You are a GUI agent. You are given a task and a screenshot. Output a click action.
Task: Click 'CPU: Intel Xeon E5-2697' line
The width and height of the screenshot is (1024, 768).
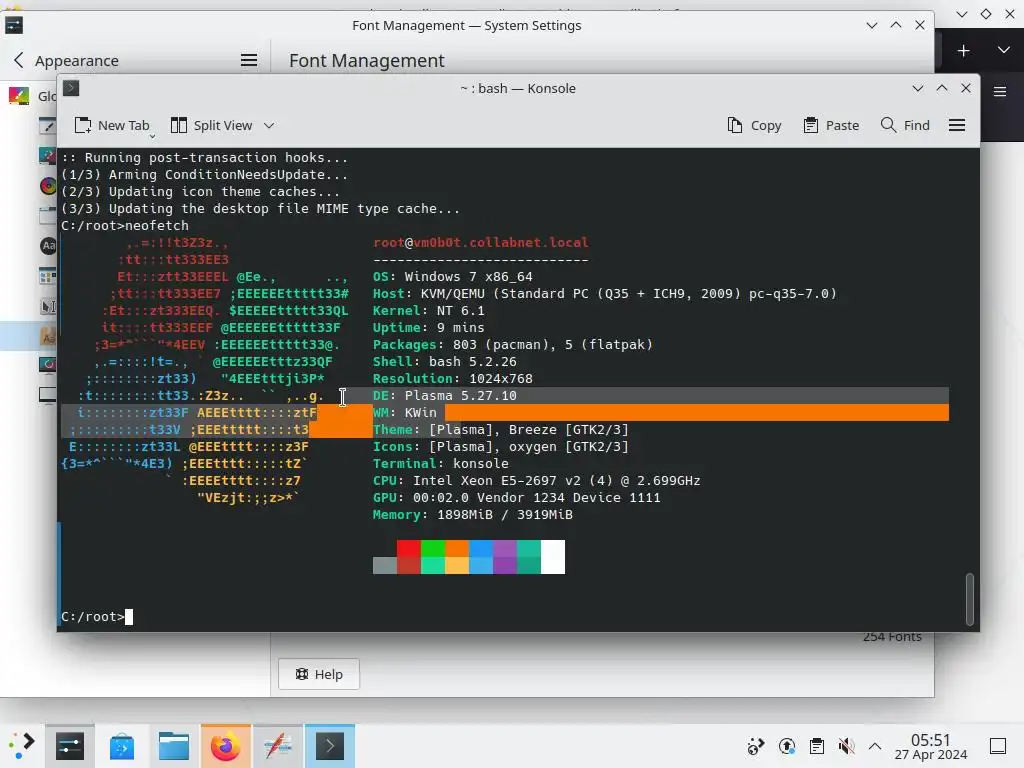point(537,480)
